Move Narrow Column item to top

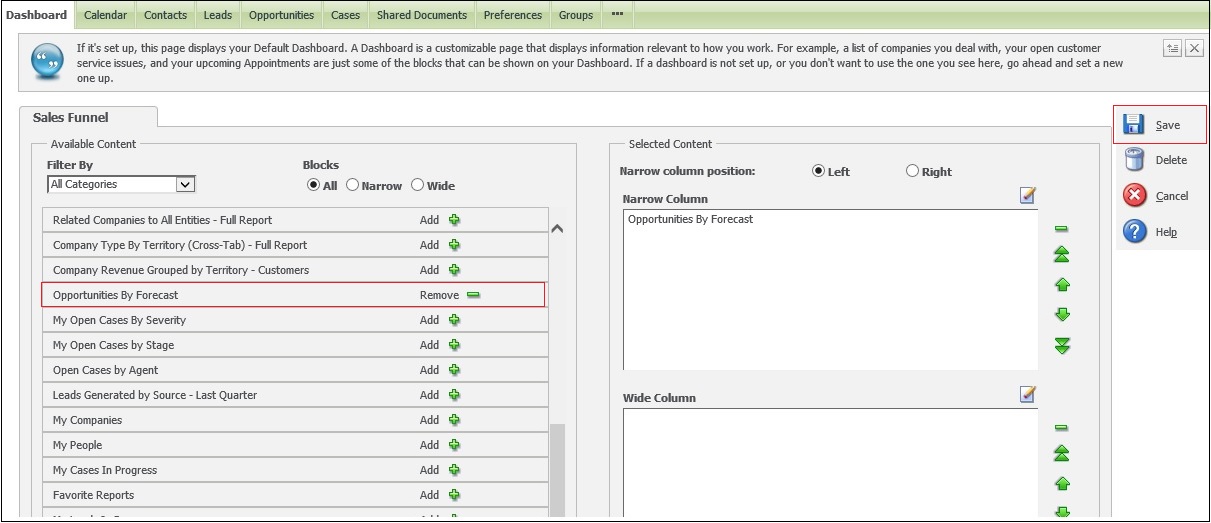tap(1062, 256)
